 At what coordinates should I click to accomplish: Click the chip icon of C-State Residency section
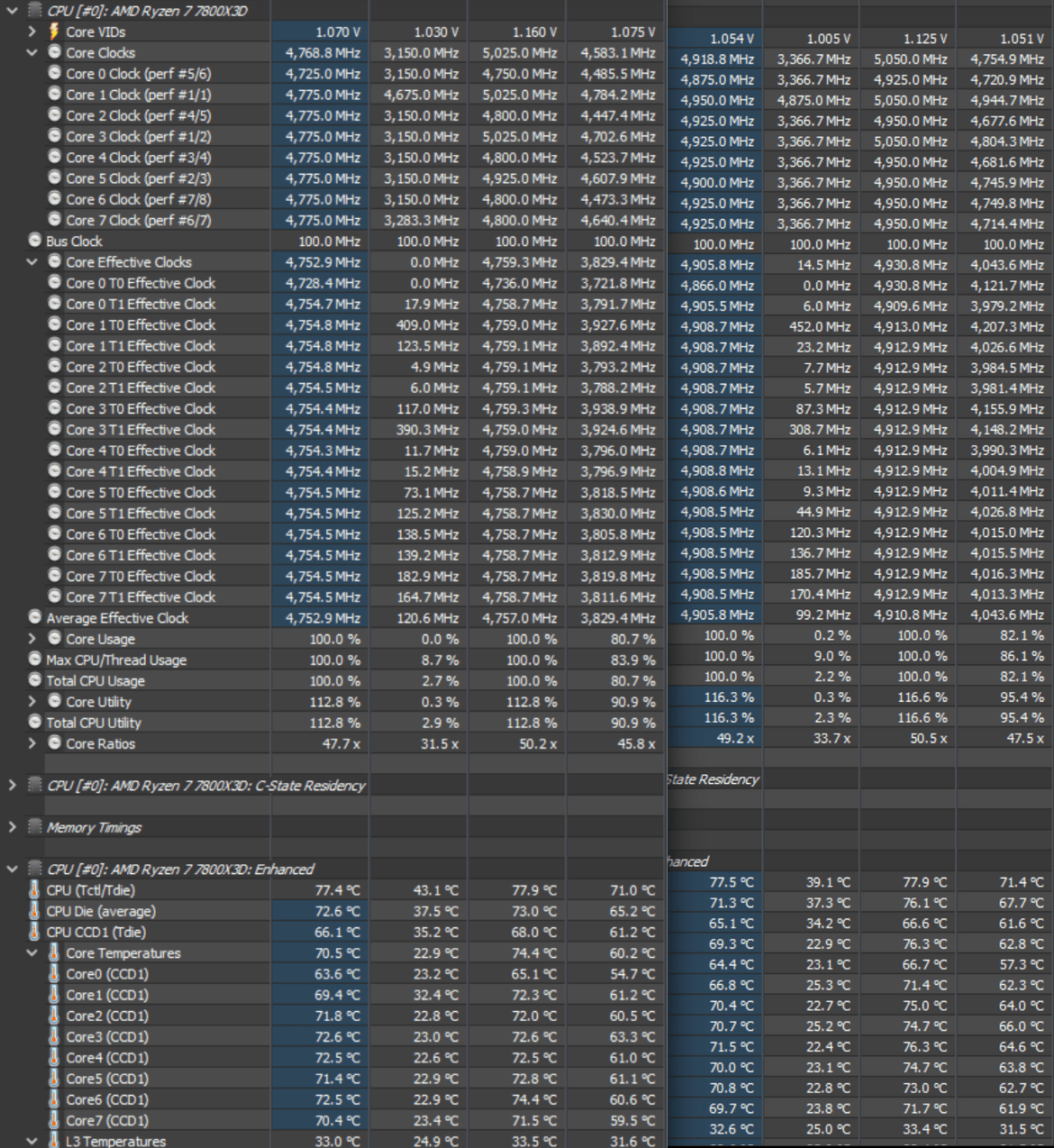[x=35, y=785]
